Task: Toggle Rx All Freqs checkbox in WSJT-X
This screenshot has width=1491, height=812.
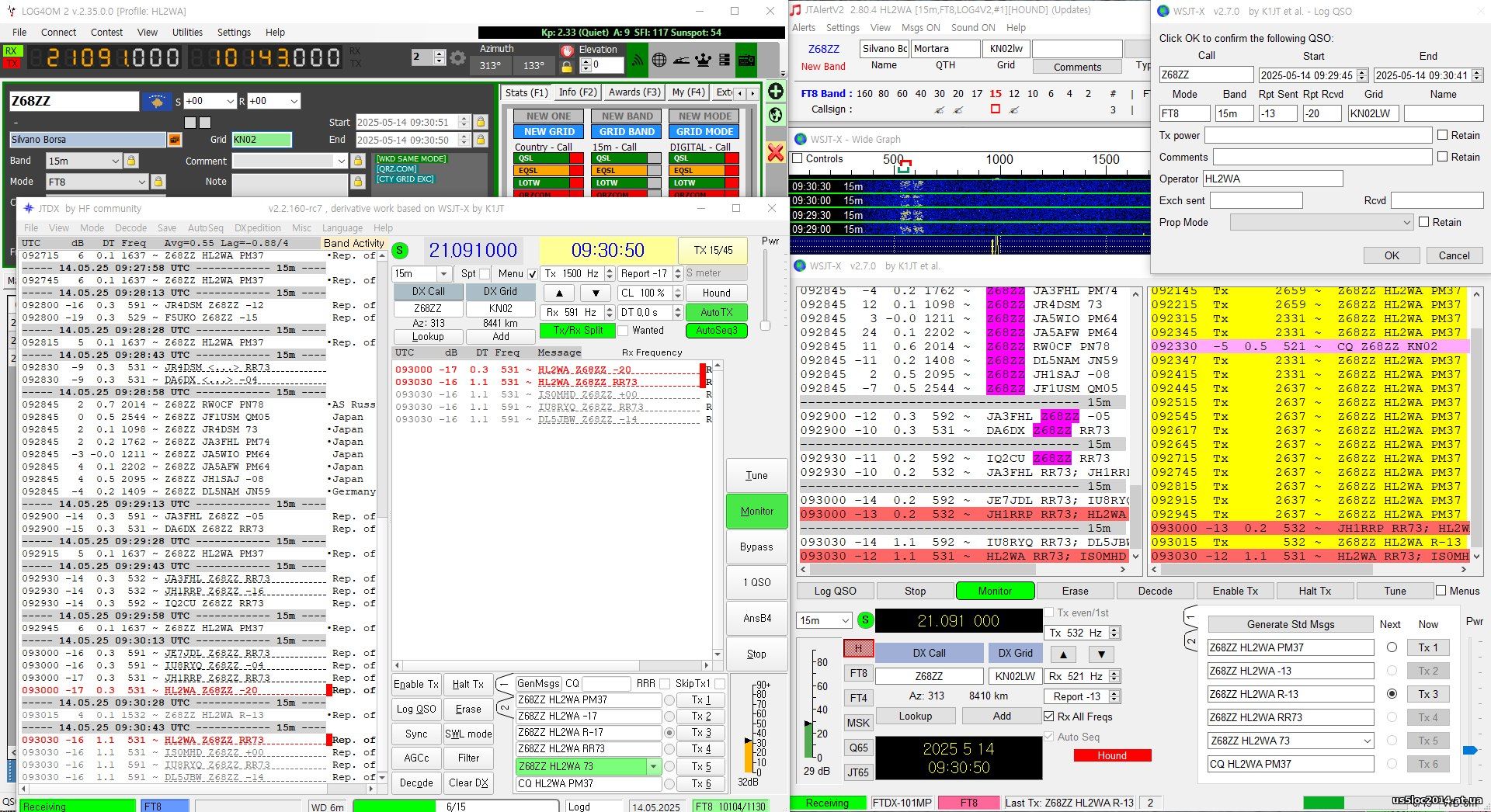Action: pyautogui.click(x=1049, y=717)
